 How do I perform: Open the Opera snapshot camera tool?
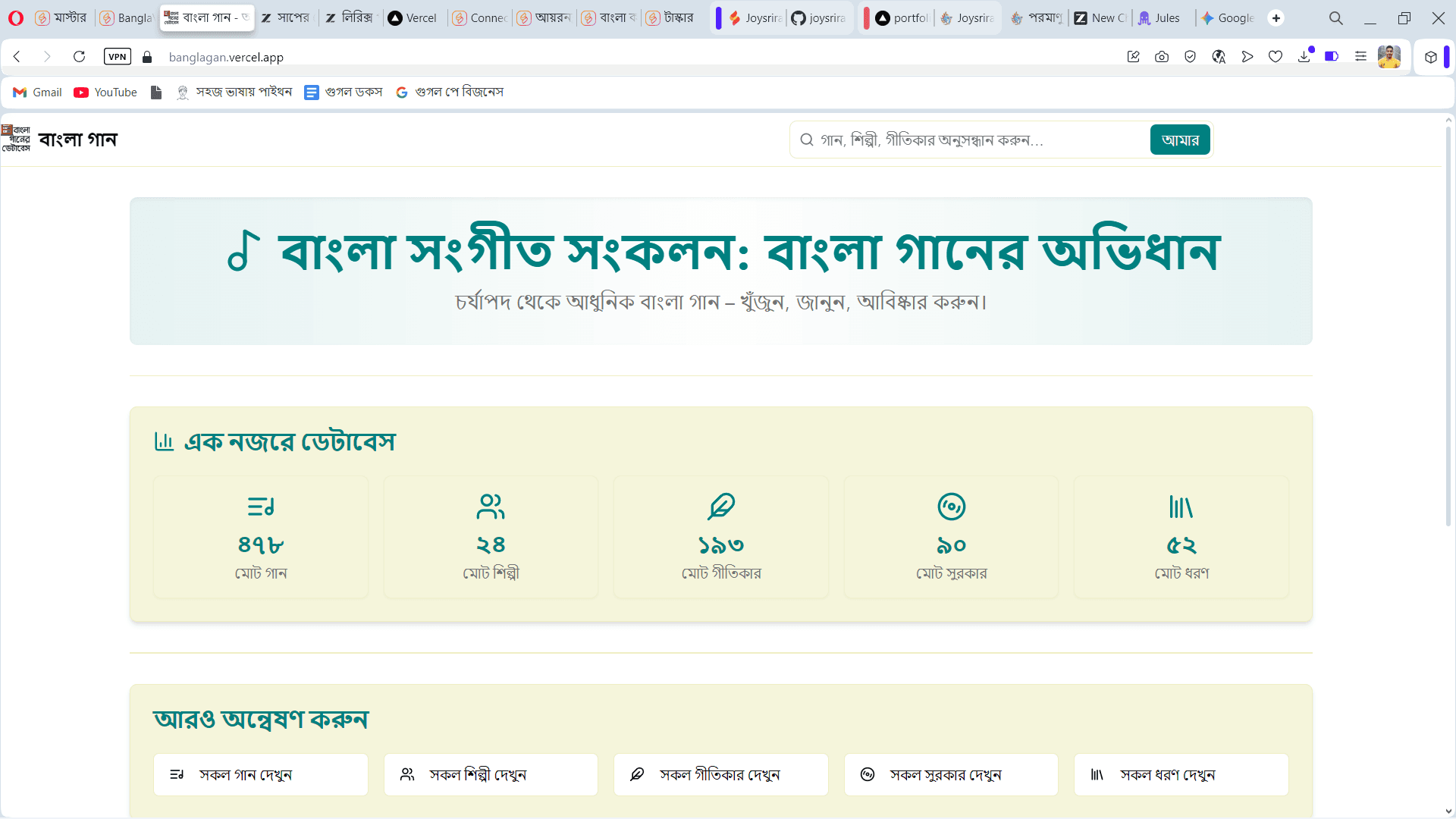1162,56
